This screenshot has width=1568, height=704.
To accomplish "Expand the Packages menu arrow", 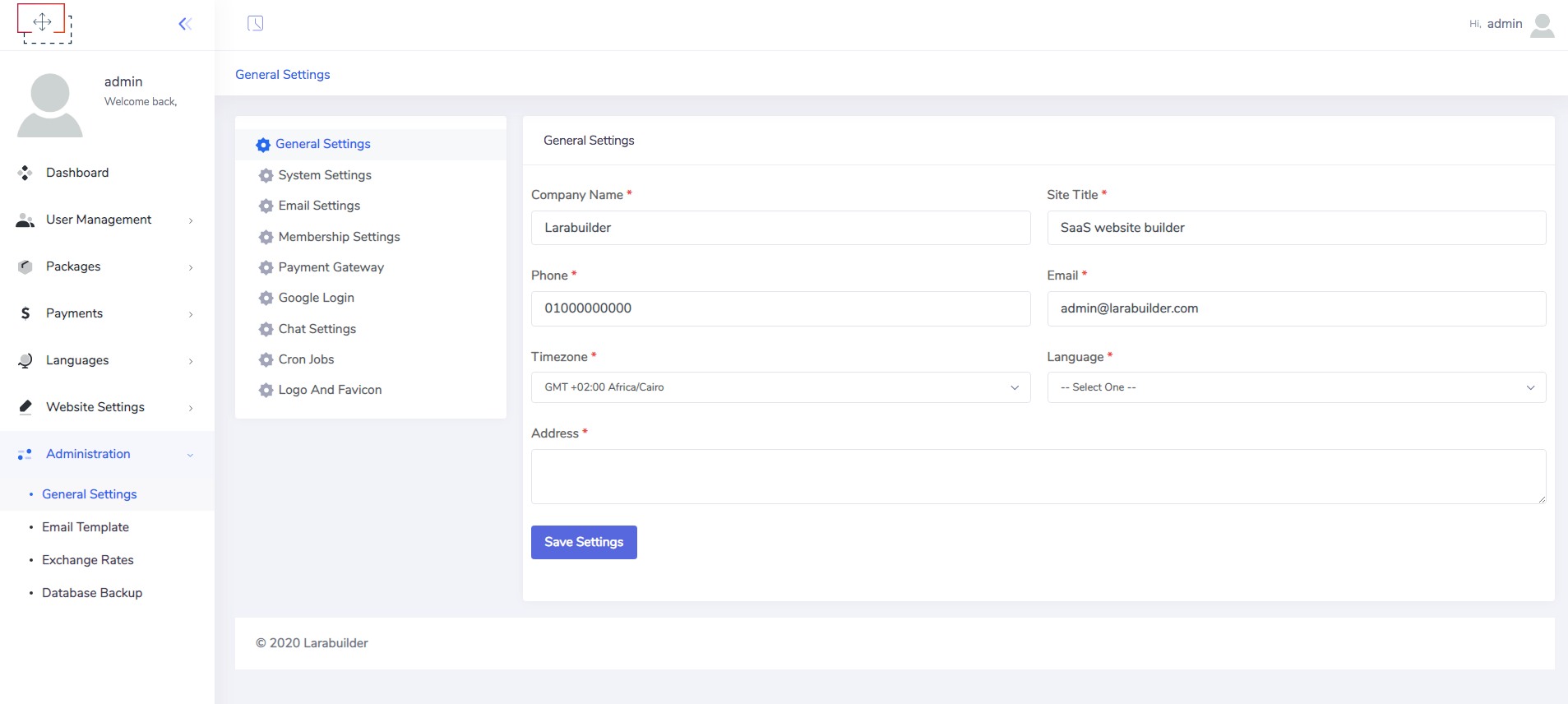I will point(191,267).
